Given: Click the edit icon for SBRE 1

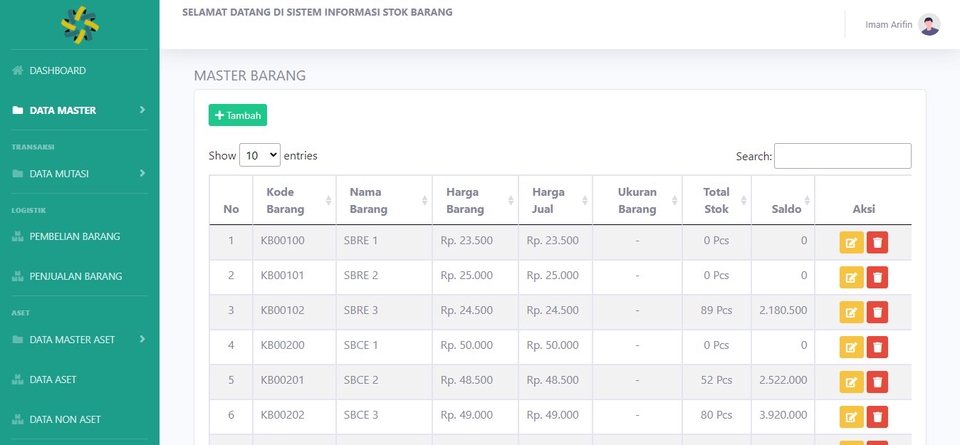Looking at the screenshot, I should pyautogui.click(x=851, y=243).
